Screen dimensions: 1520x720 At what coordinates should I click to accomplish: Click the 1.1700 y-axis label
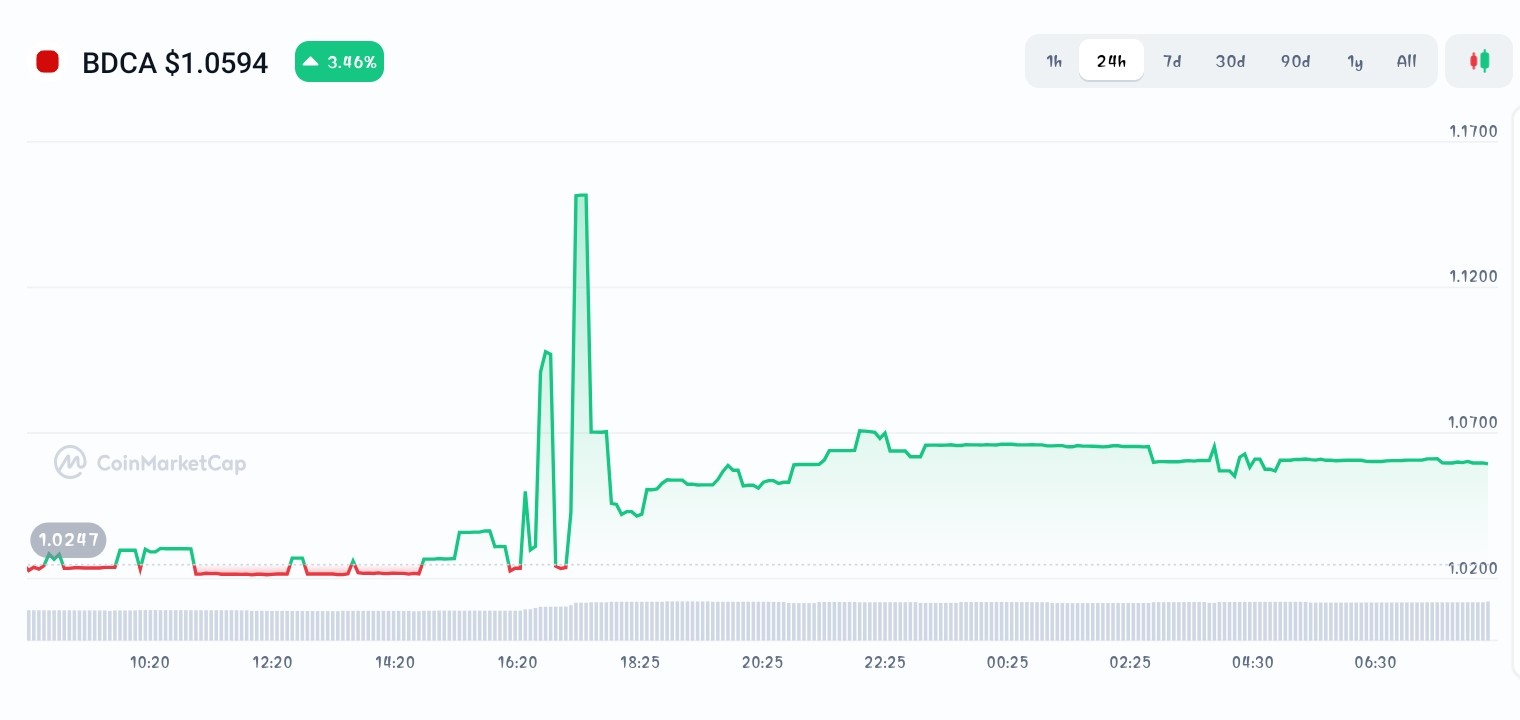(1473, 131)
